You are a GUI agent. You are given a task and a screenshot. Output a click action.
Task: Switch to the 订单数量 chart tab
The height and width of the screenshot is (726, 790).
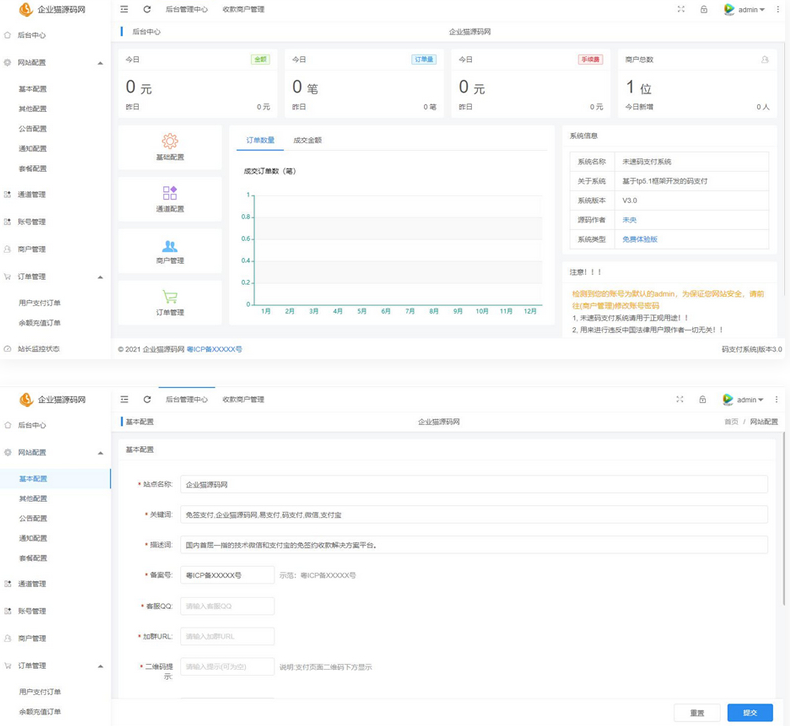coord(260,140)
